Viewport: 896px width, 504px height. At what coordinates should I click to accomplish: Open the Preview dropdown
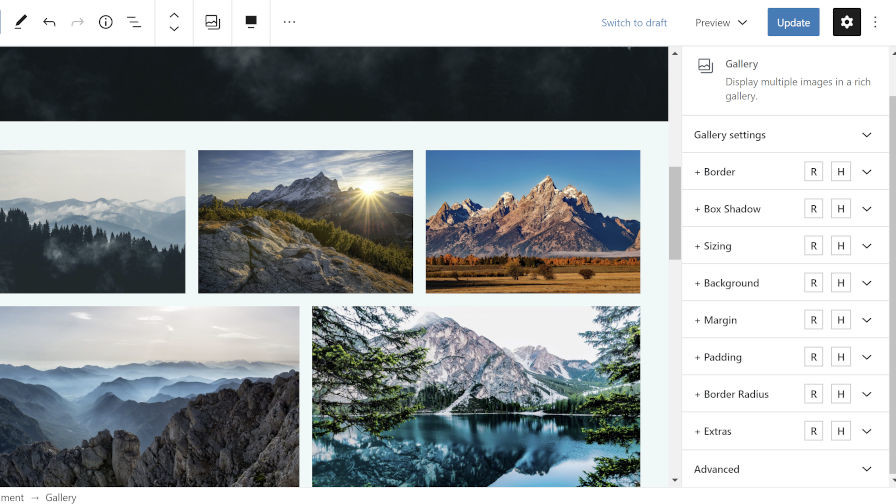point(721,22)
